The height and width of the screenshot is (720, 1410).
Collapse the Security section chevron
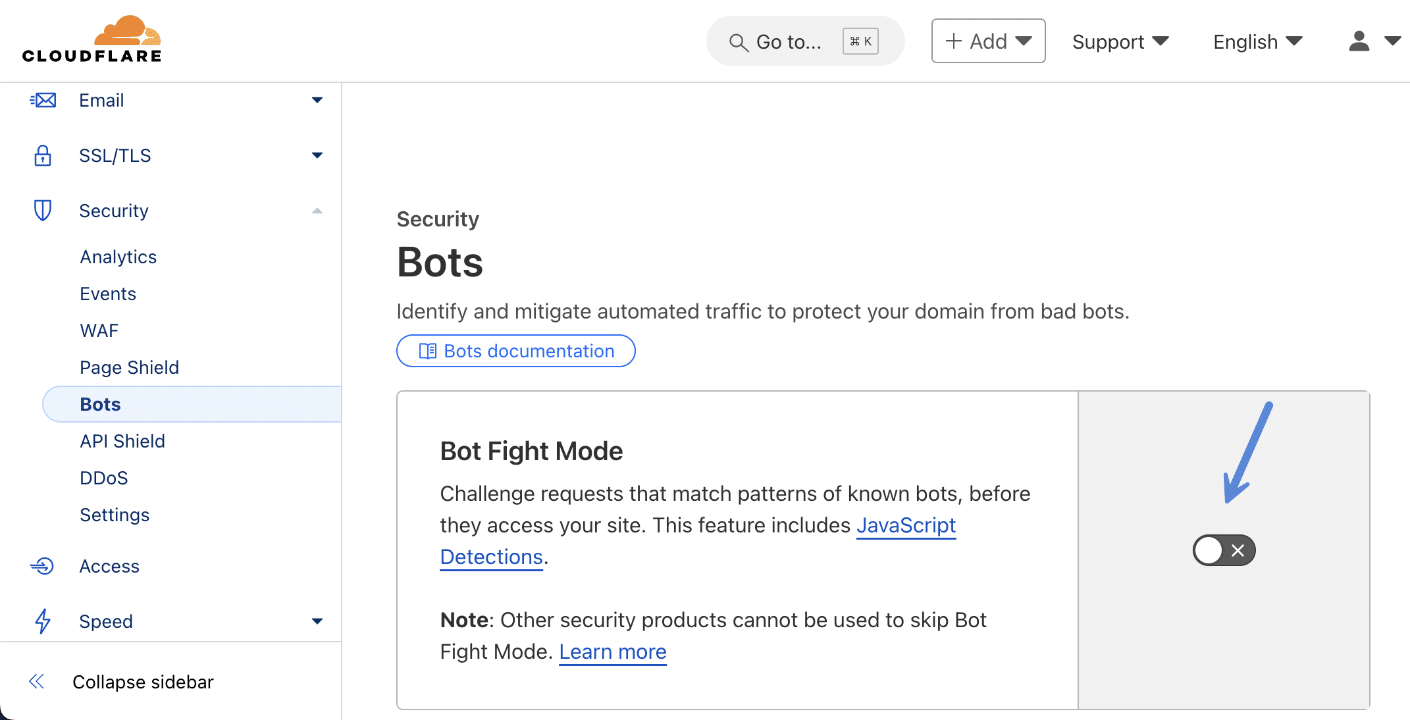tap(317, 210)
